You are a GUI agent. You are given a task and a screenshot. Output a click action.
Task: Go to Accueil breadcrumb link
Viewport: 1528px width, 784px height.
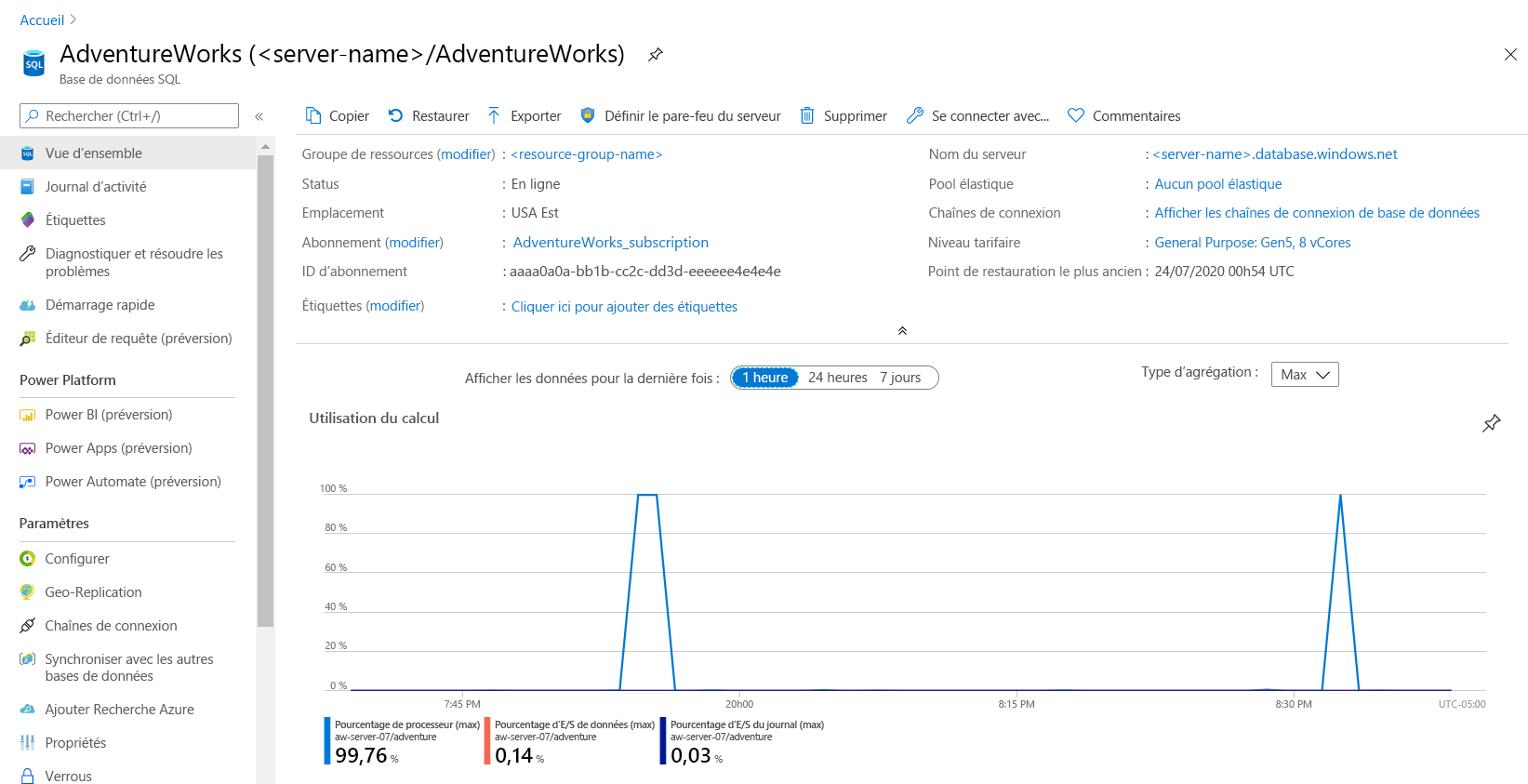click(42, 20)
